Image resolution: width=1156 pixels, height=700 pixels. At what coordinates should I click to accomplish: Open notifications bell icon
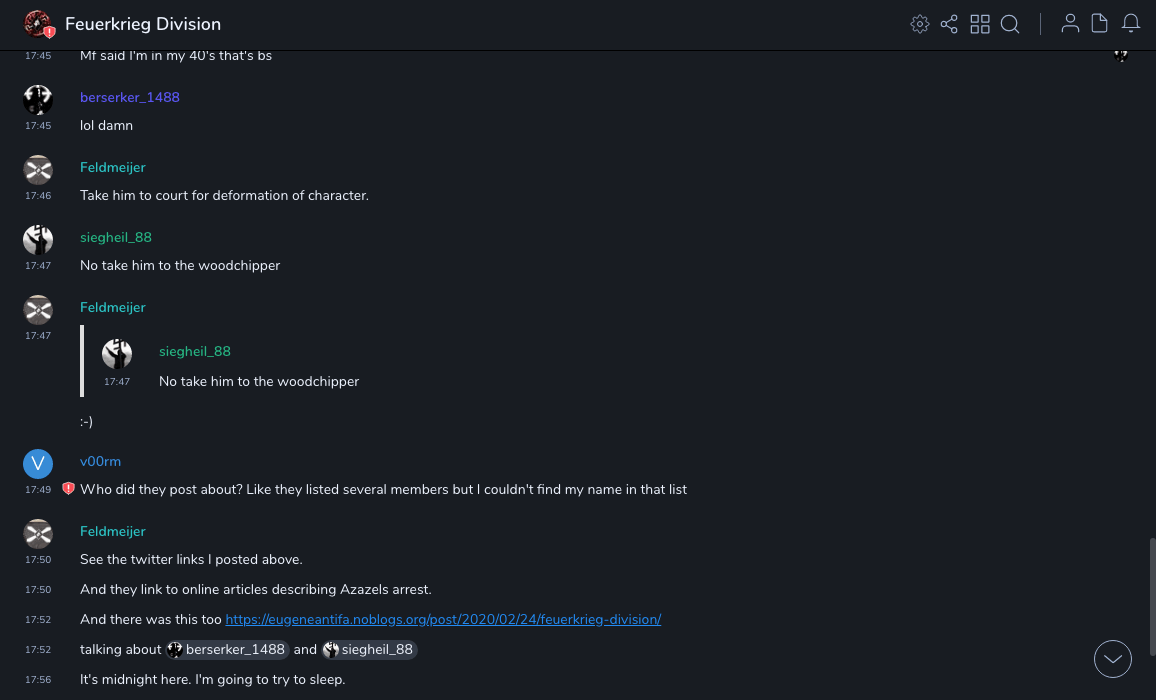[x=1131, y=24]
